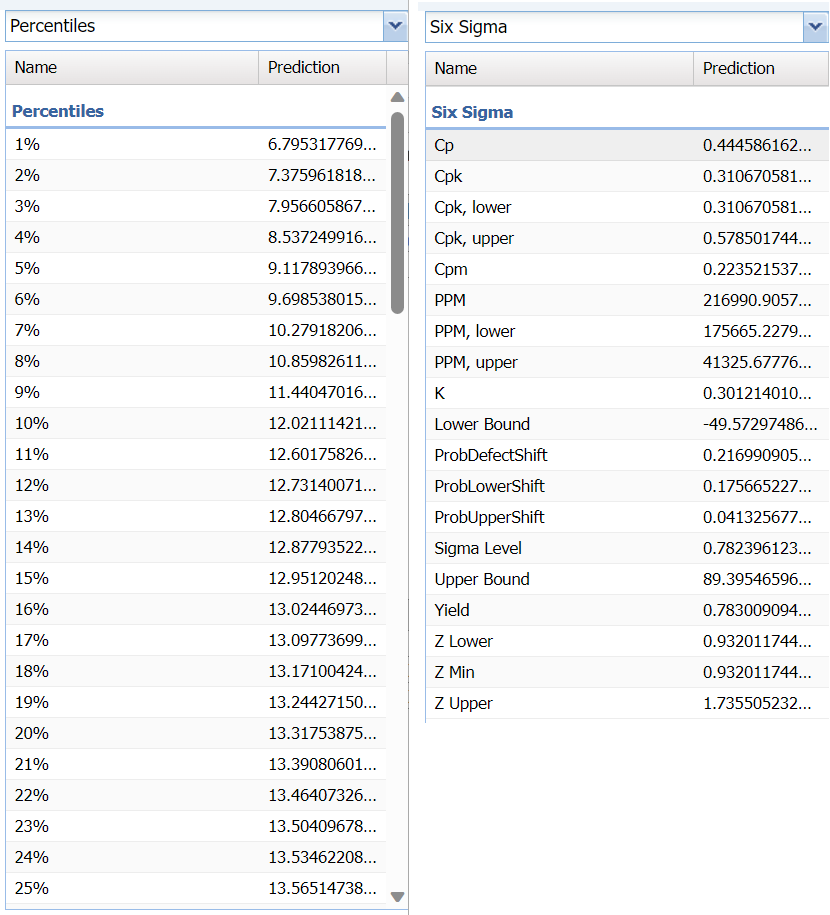Select the Sigma Level row
The height and width of the screenshot is (915, 830).
point(627,549)
